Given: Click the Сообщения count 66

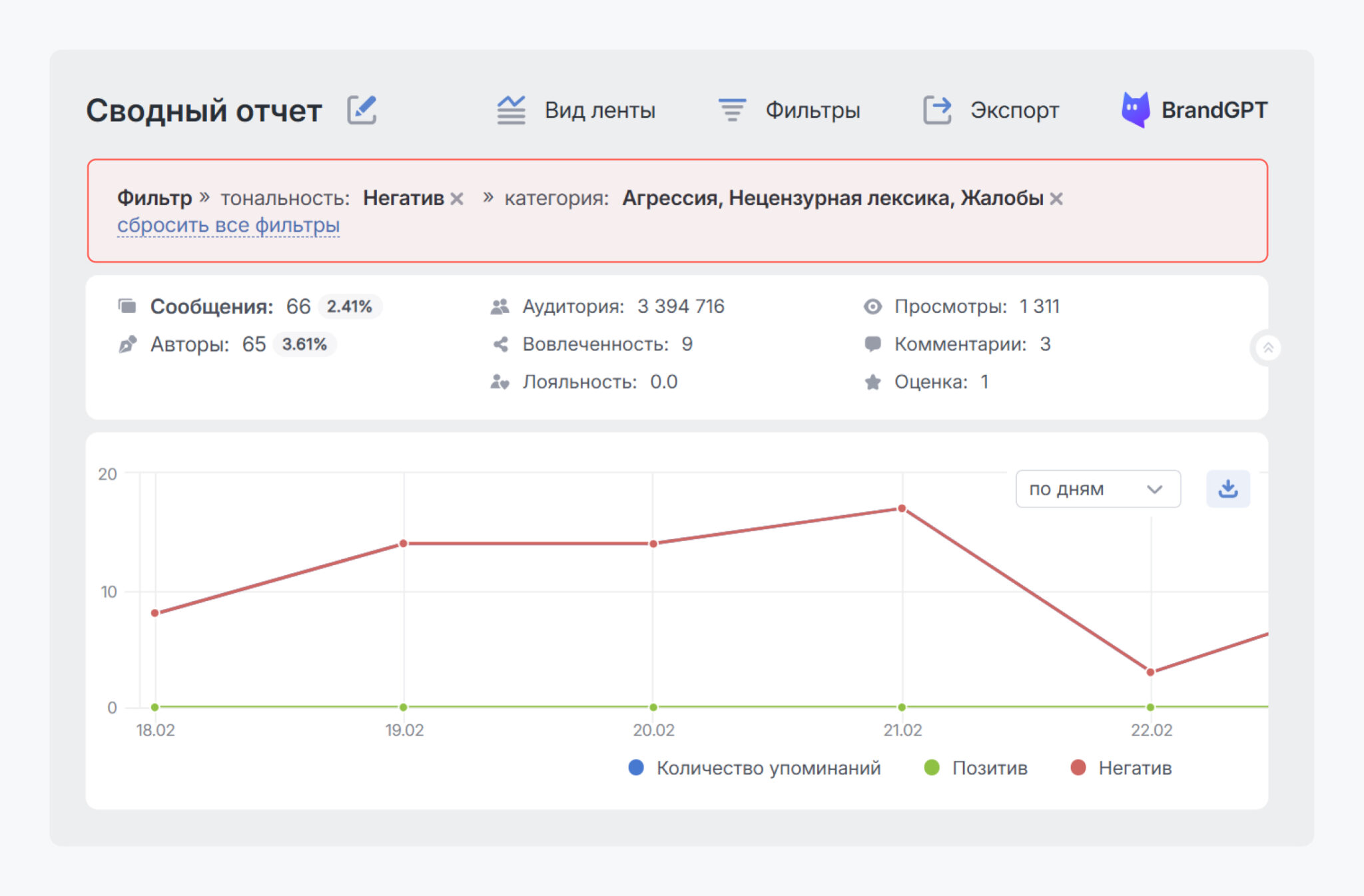Looking at the screenshot, I should (x=298, y=306).
